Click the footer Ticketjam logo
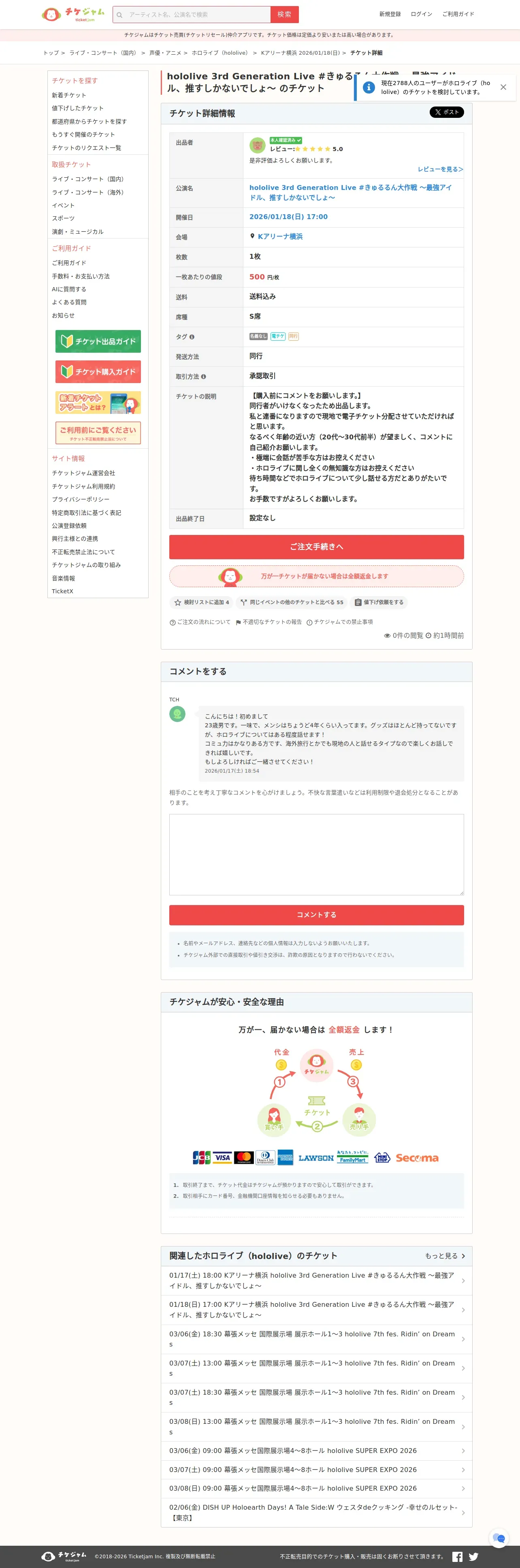 64,1556
